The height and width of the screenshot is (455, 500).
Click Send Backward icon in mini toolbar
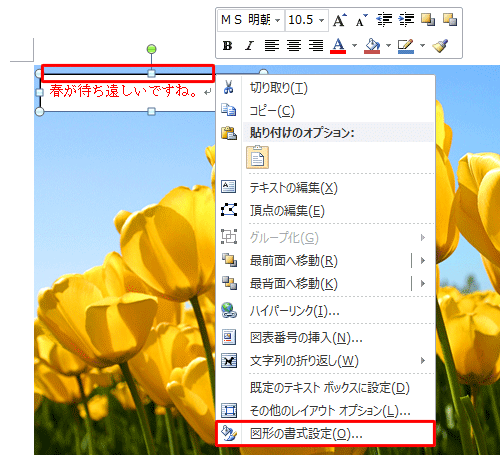point(450,20)
